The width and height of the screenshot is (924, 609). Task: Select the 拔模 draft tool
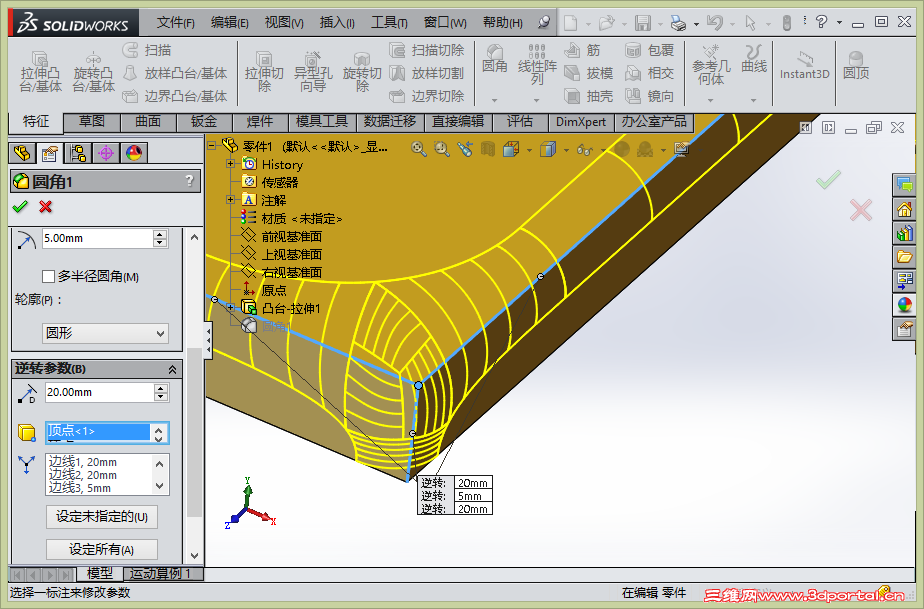click(x=589, y=73)
